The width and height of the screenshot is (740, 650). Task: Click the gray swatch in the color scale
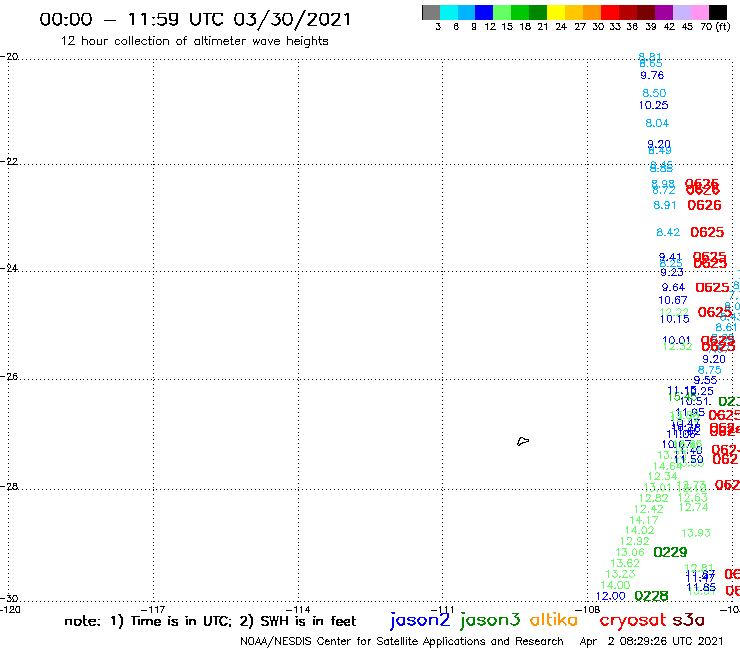[x=431, y=12]
